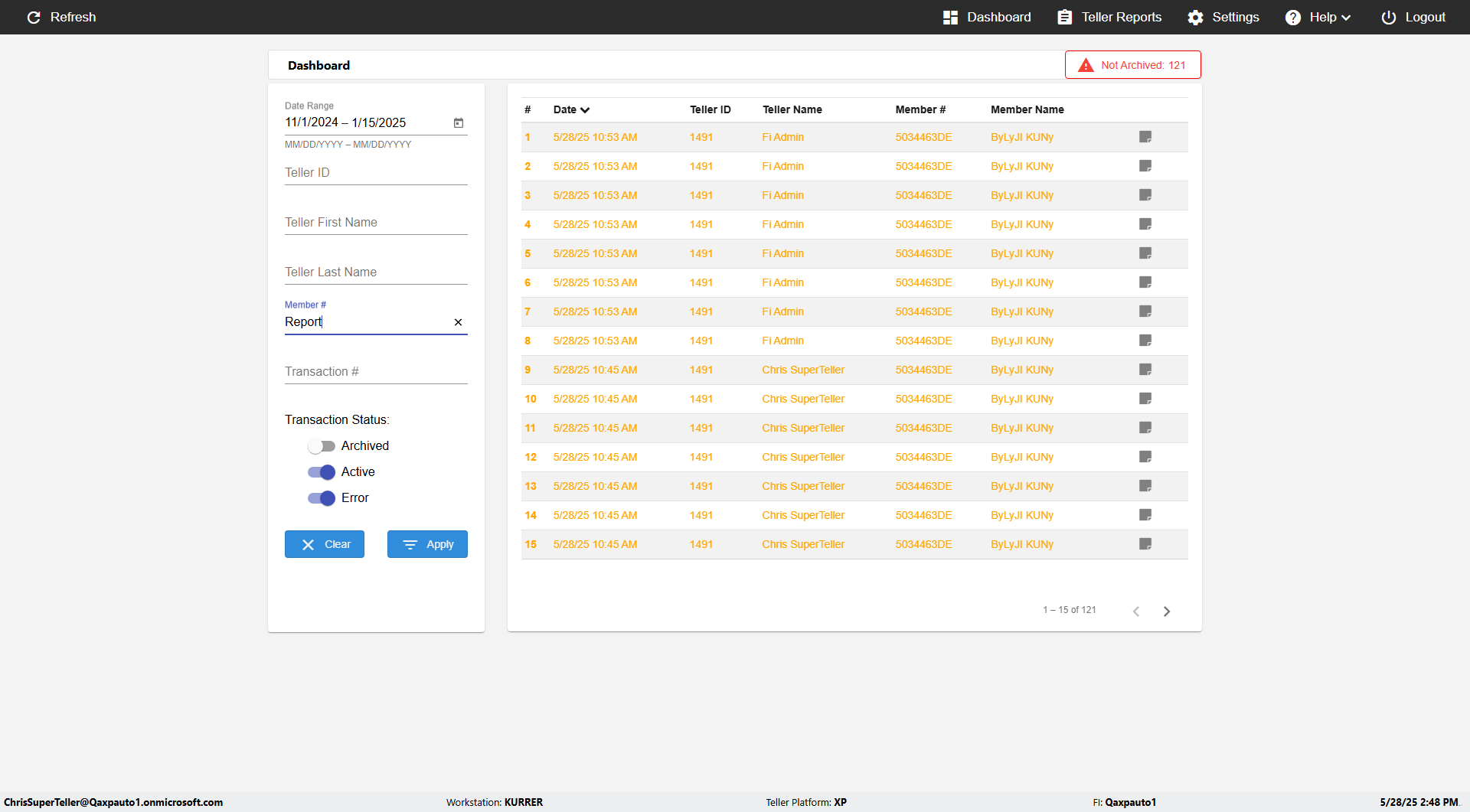Toggle the Active status switch
The image size is (1470, 812).
(x=322, y=472)
